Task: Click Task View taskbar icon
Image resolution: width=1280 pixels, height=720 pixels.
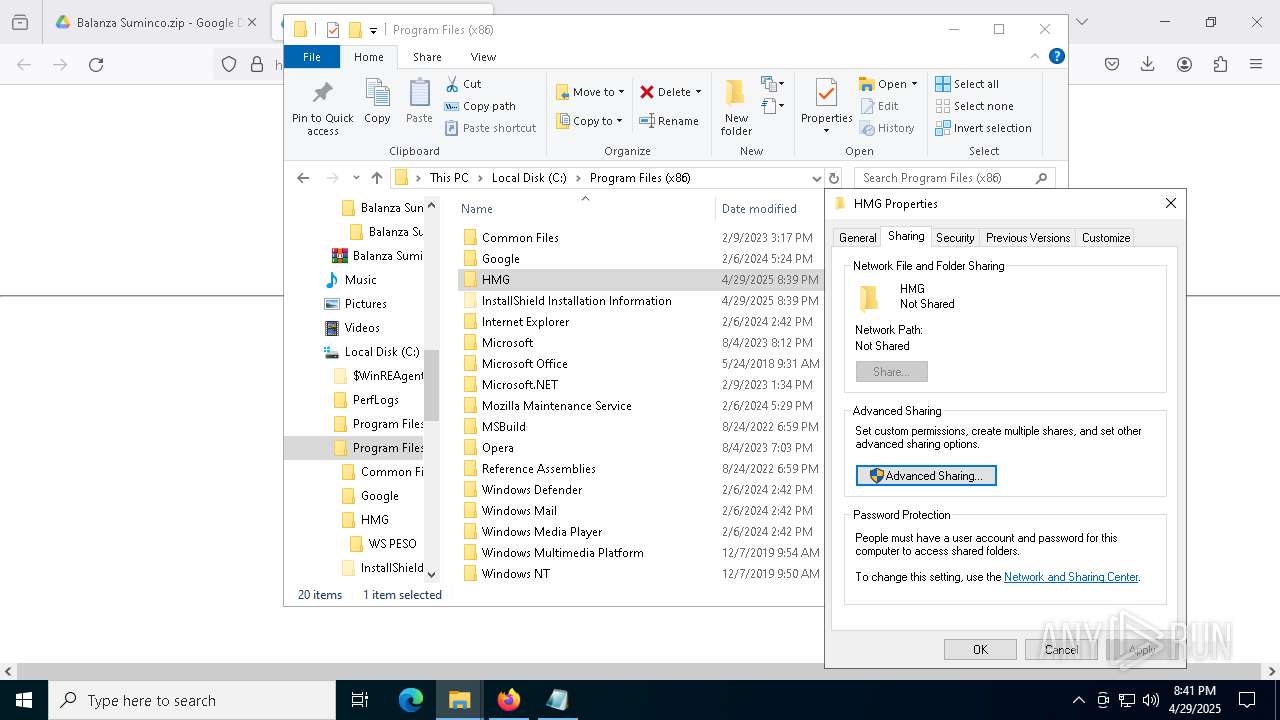Action: pyautogui.click(x=360, y=700)
